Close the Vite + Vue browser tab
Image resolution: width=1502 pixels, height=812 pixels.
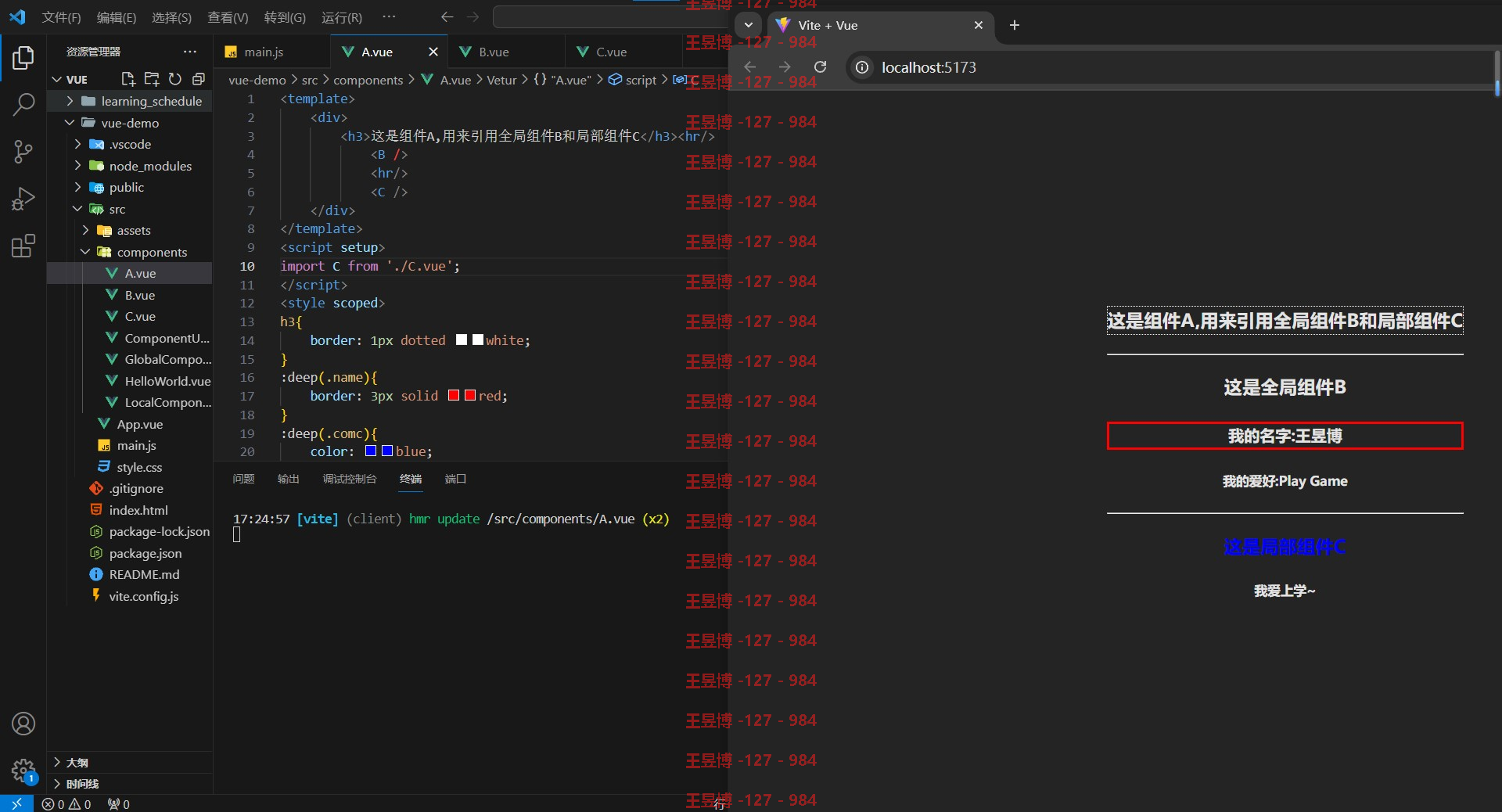(x=978, y=25)
